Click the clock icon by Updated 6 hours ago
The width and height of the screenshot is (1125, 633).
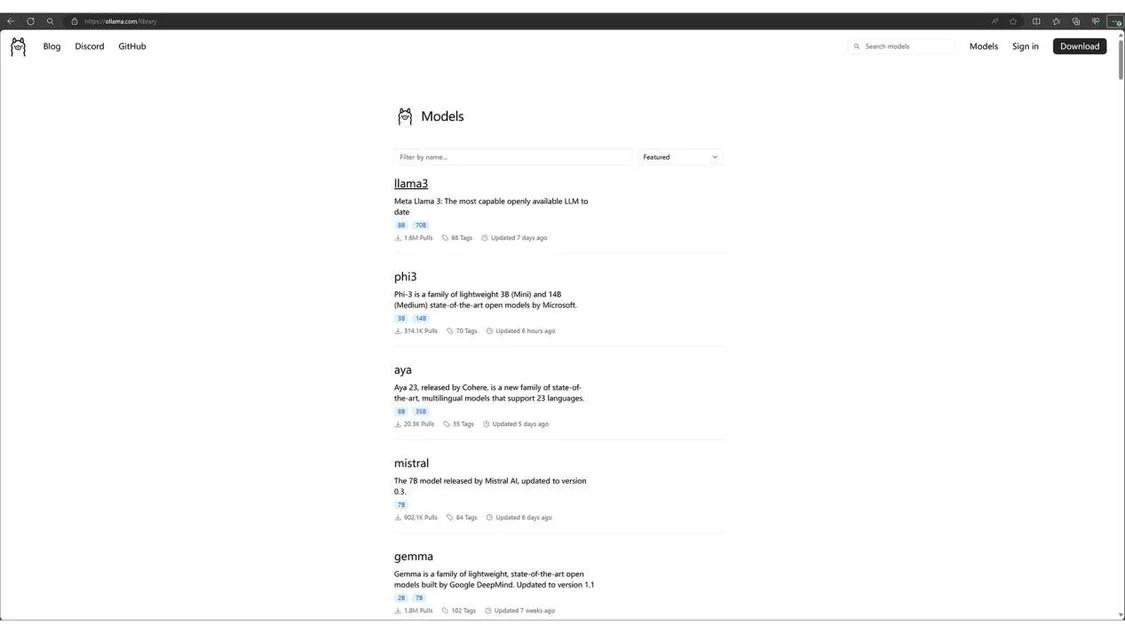coord(489,331)
